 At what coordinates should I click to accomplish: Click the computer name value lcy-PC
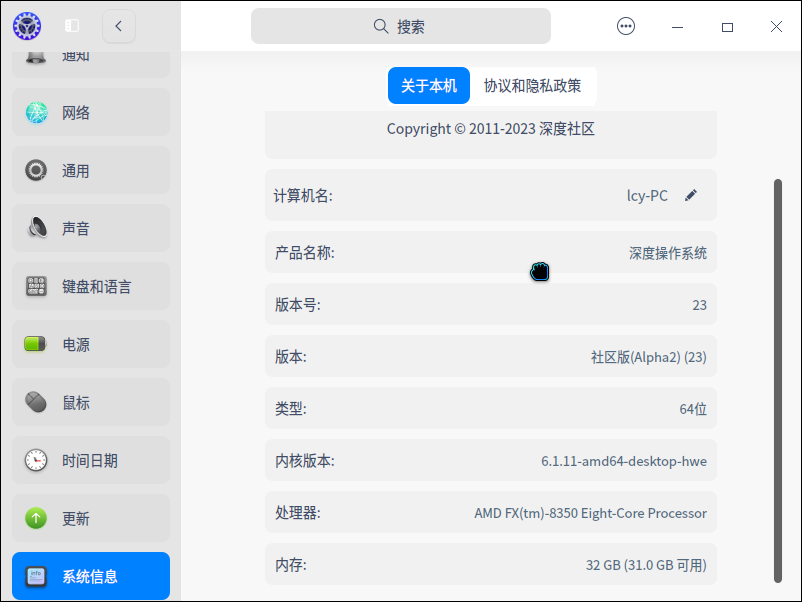647,196
